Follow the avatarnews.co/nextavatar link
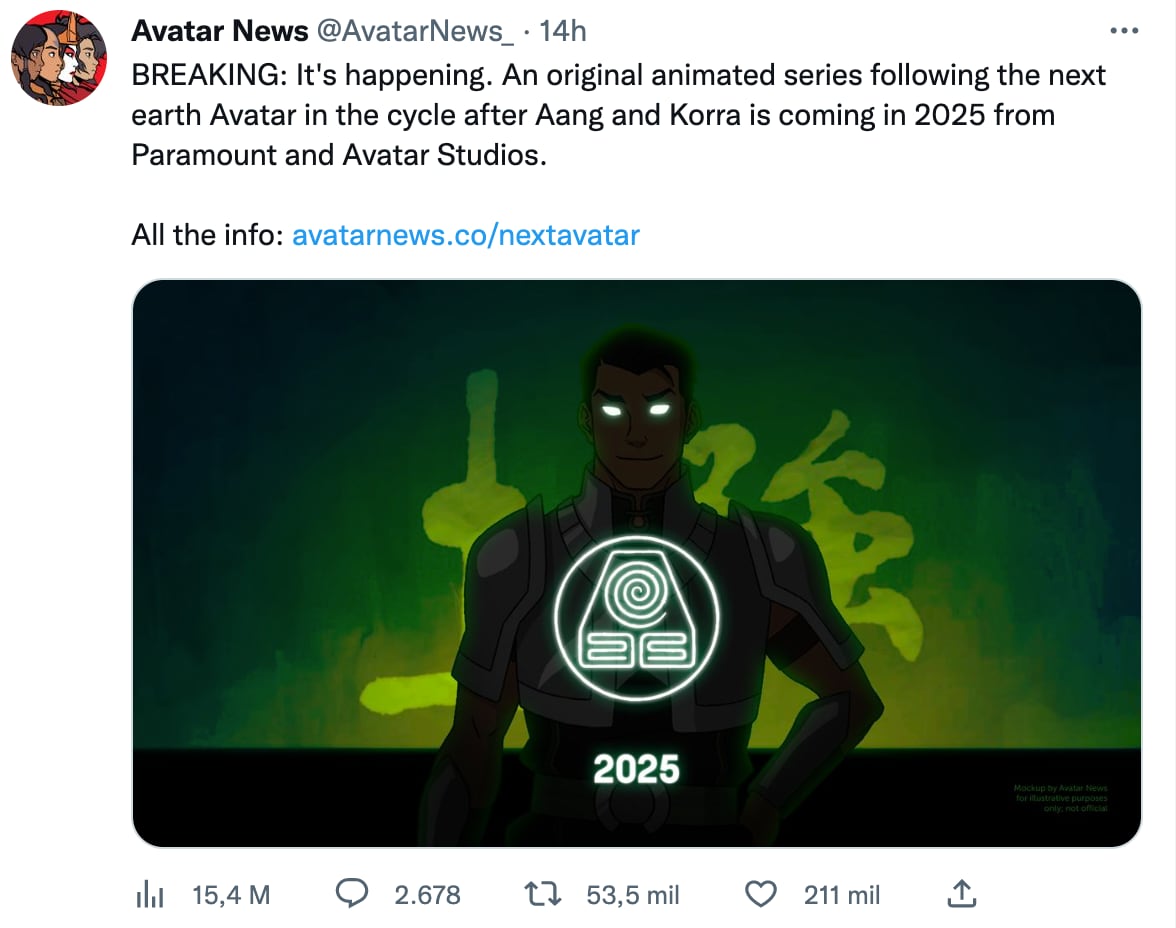This screenshot has width=1176, height=928. coord(465,235)
